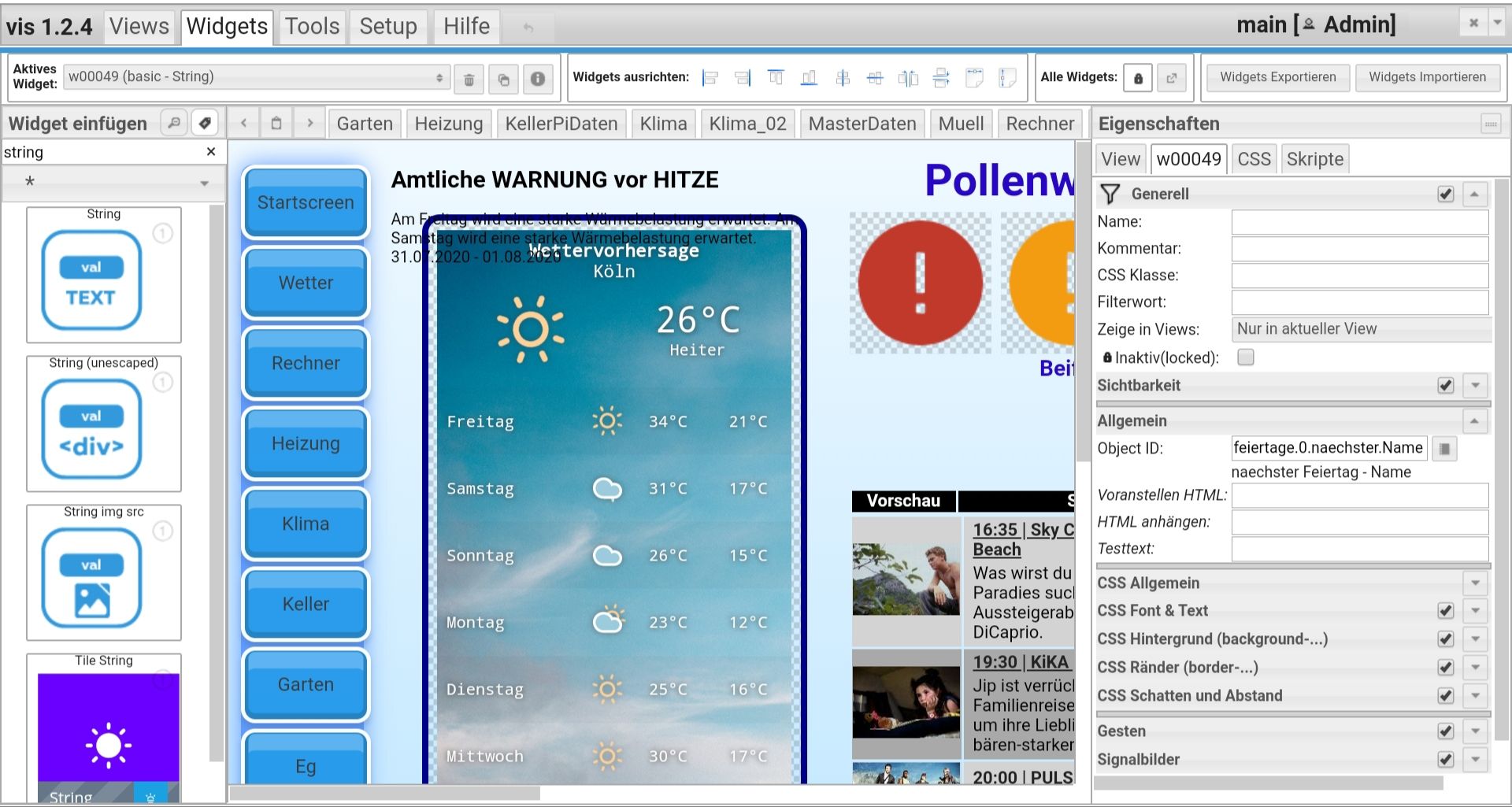Viewport: 1512px width, 807px height.
Task: Toggle the Generell section checkbox
Action: [x=1446, y=194]
